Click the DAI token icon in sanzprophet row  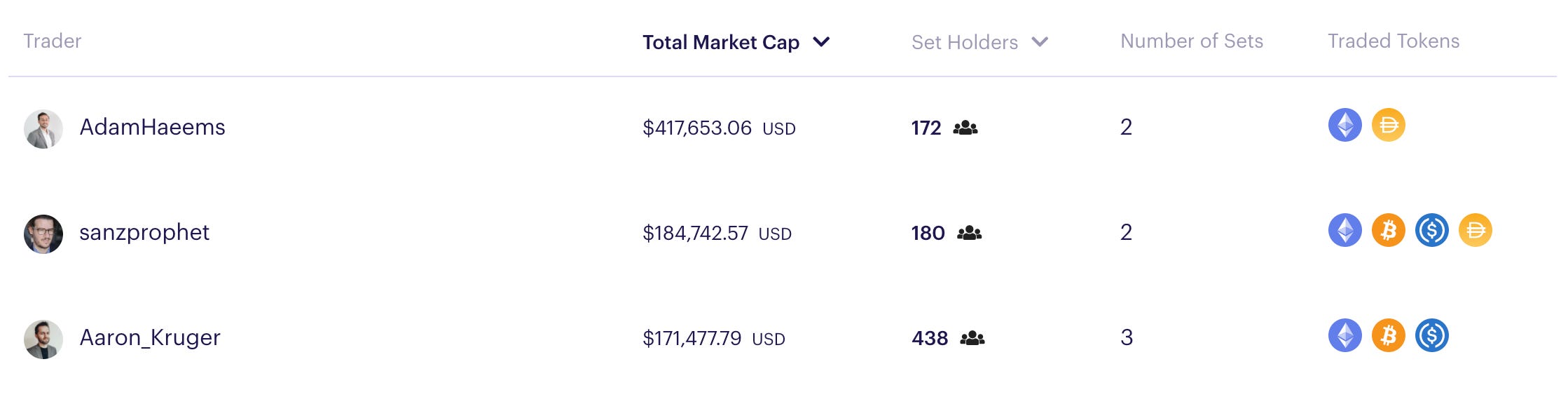[1475, 231]
